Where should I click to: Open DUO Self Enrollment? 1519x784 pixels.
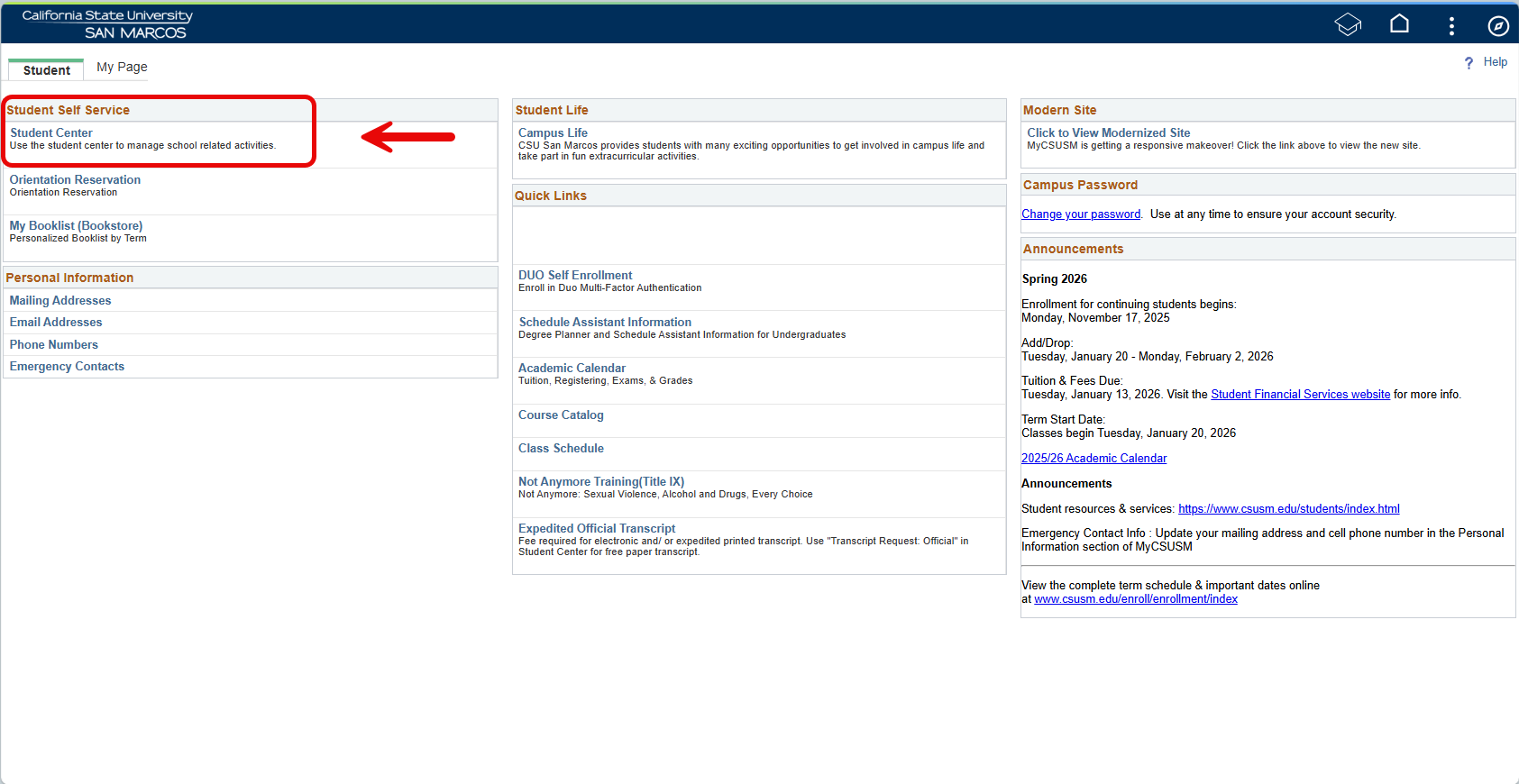pos(575,275)
